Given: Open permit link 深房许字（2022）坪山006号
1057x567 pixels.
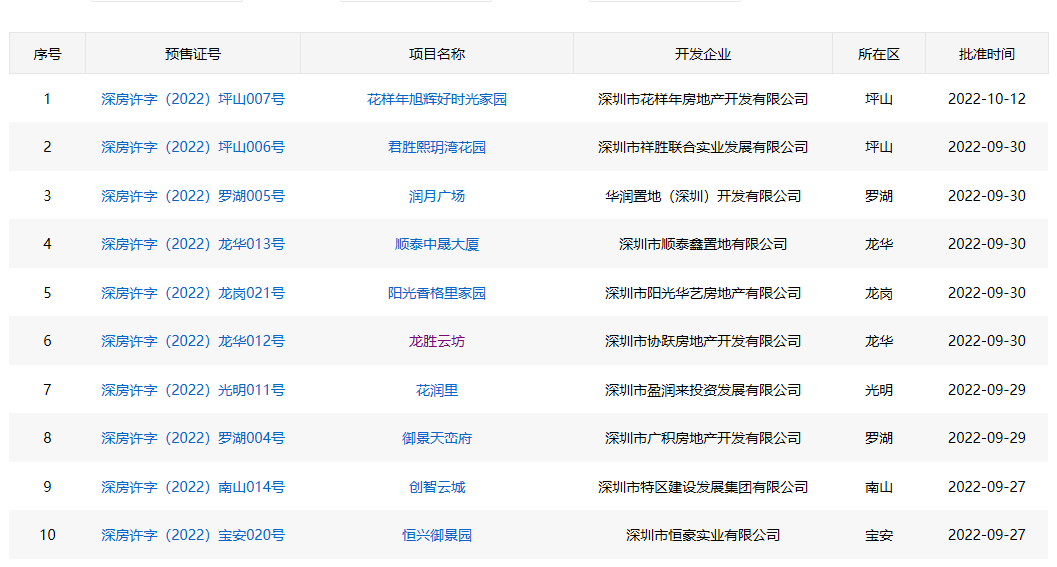Looking at the screenshot, I should (x=193, y=147).
